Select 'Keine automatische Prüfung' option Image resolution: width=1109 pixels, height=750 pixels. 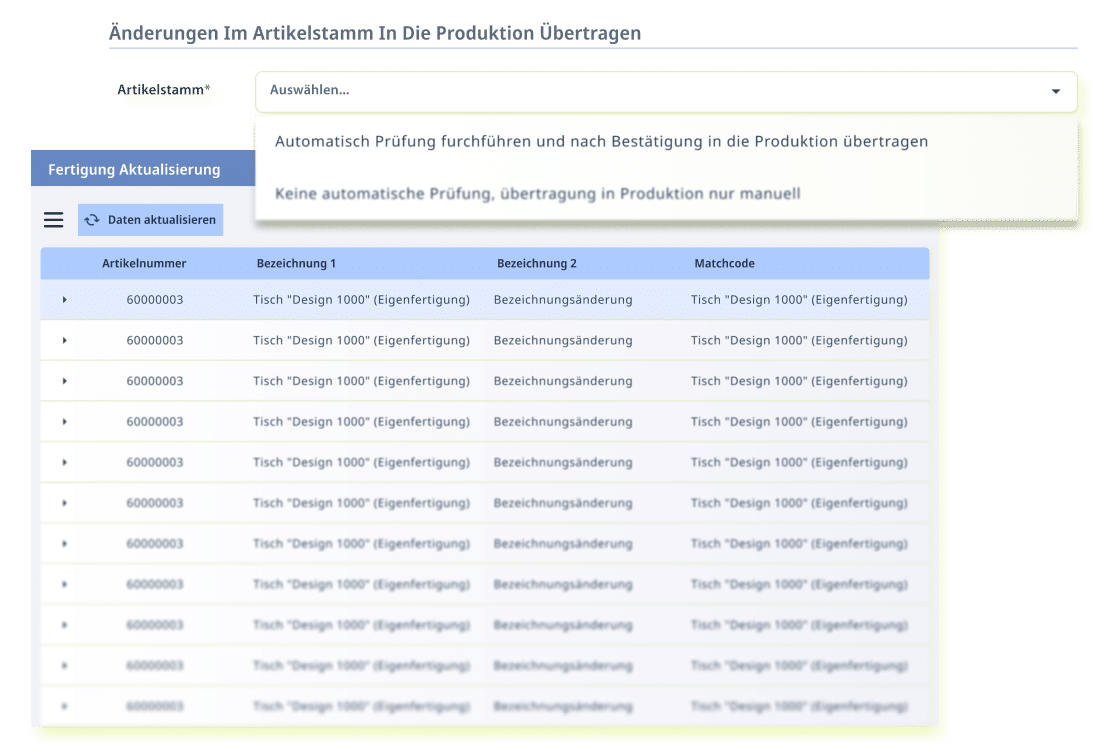point(538,194)
